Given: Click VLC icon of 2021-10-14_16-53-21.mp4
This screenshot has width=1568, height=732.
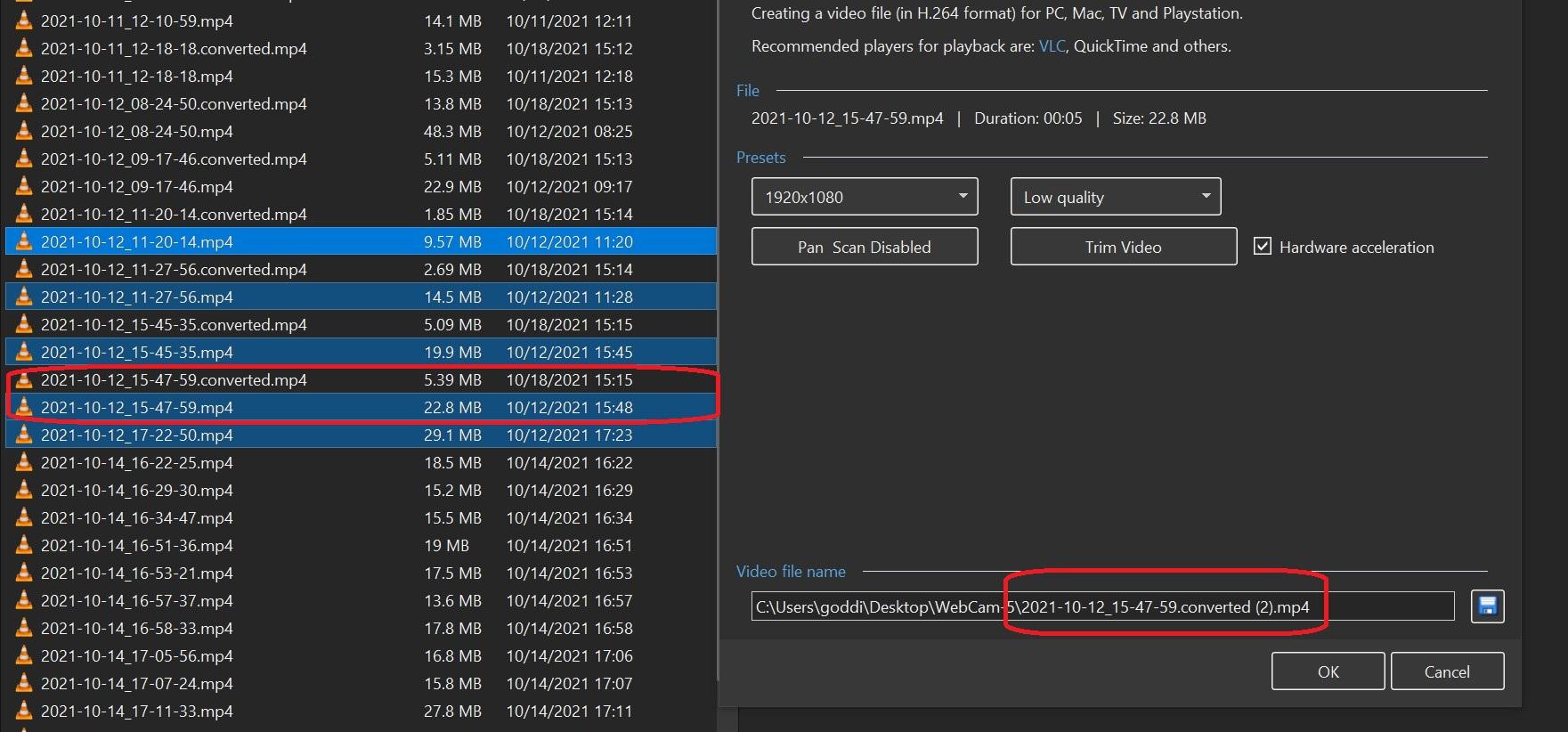Looking at the screenshot, I should pyautogui.click(x=24, y=573).
